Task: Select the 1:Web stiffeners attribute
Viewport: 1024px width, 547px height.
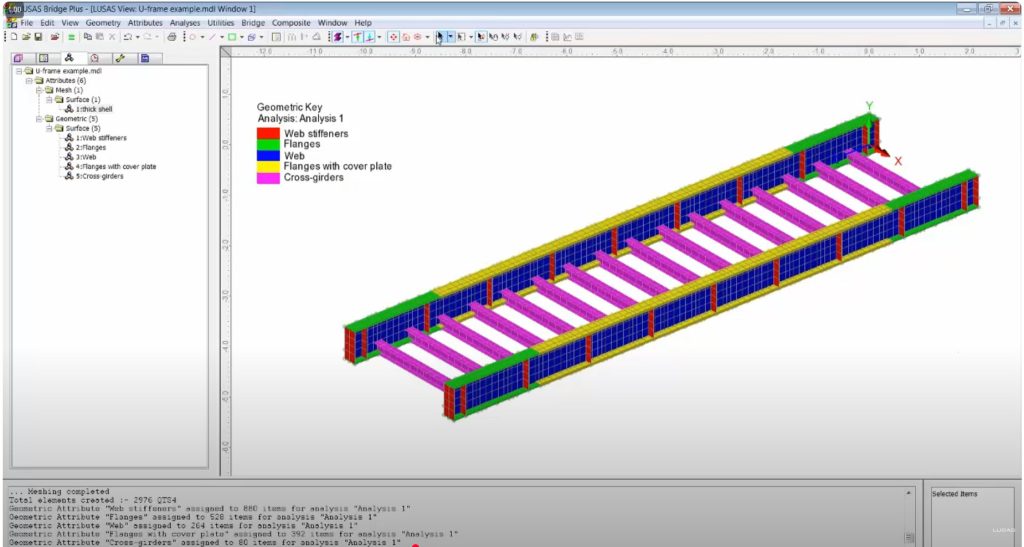Action: pyautogui.click(x=100, y=138)
